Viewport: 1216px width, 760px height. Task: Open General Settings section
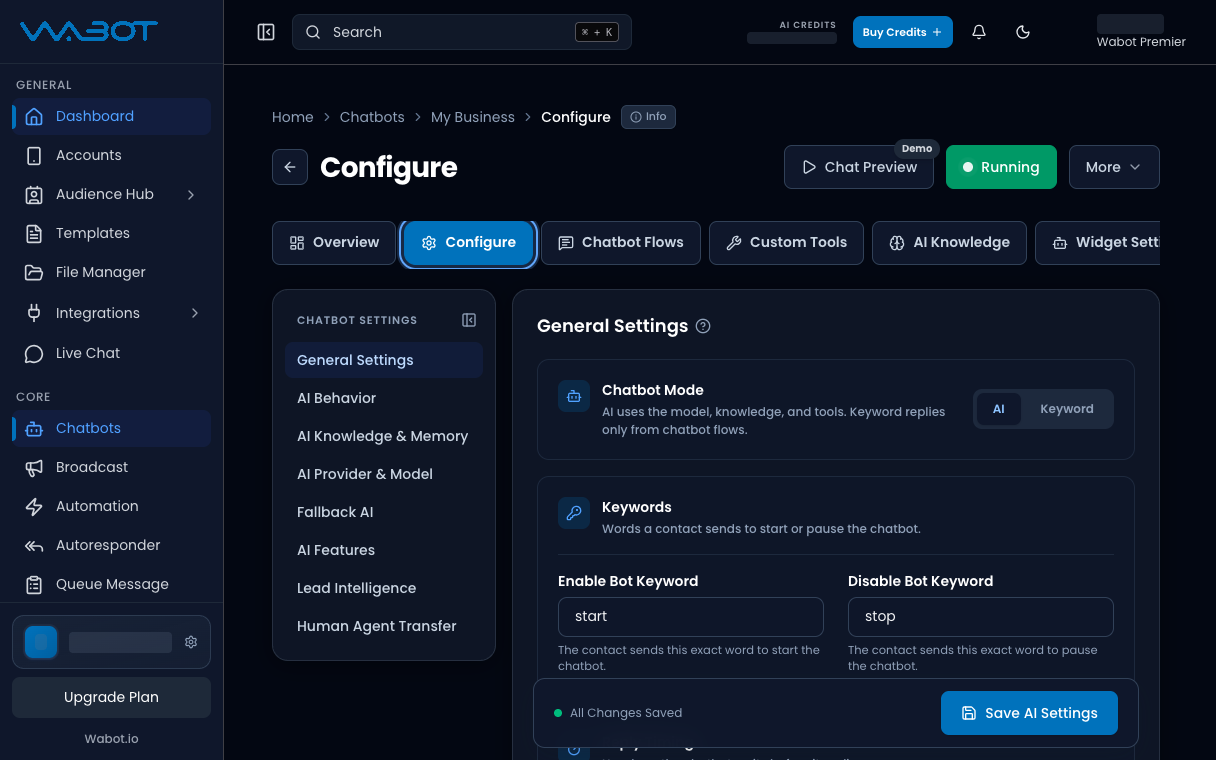click(x=384, y=360)
